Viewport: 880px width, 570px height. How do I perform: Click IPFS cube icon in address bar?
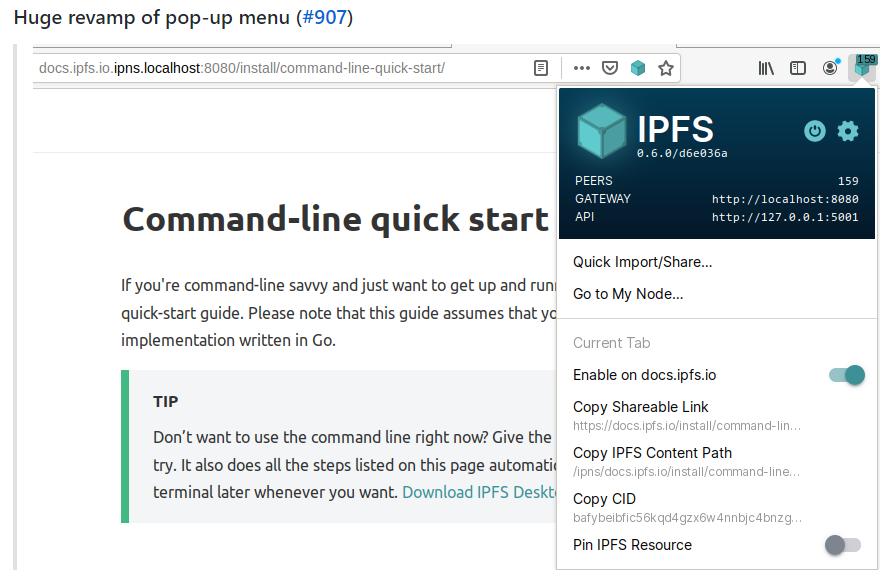[638, 68]
